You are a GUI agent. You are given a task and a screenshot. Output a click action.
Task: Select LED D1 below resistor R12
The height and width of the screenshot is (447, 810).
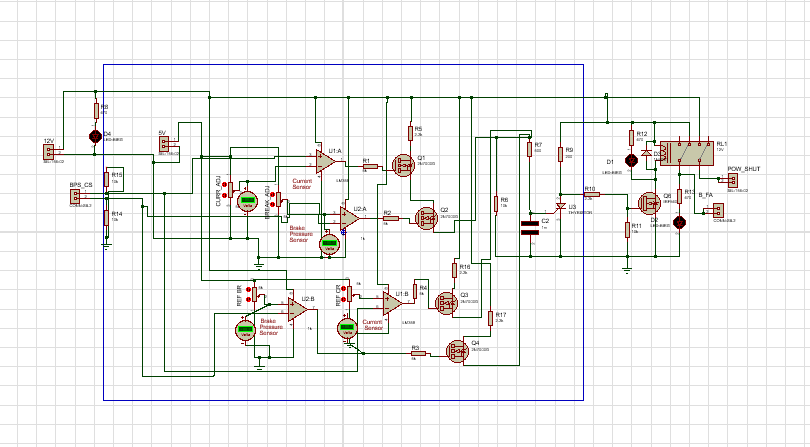click(x=631, y=161)
